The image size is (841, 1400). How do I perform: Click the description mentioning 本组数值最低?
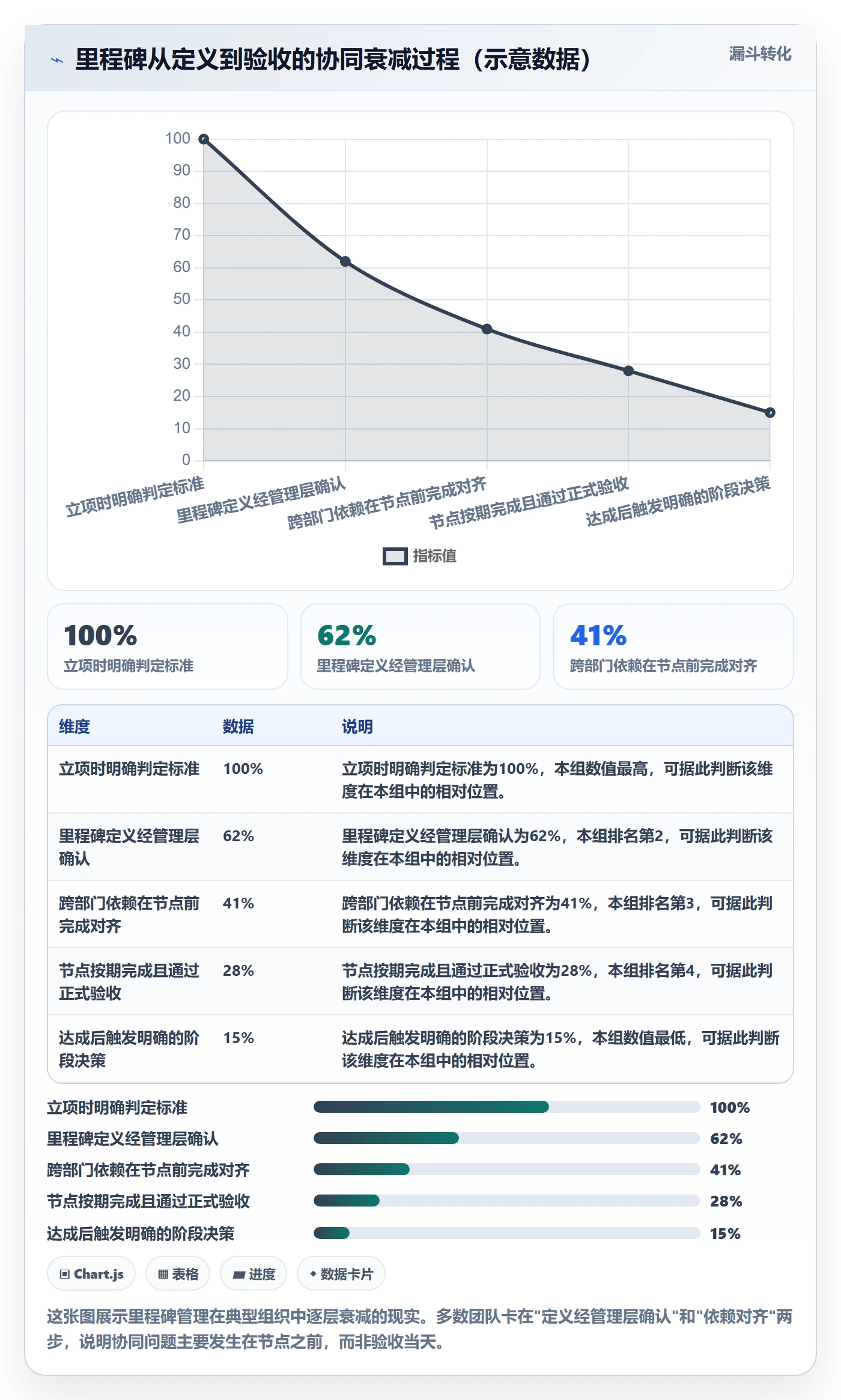(560, 1049)
